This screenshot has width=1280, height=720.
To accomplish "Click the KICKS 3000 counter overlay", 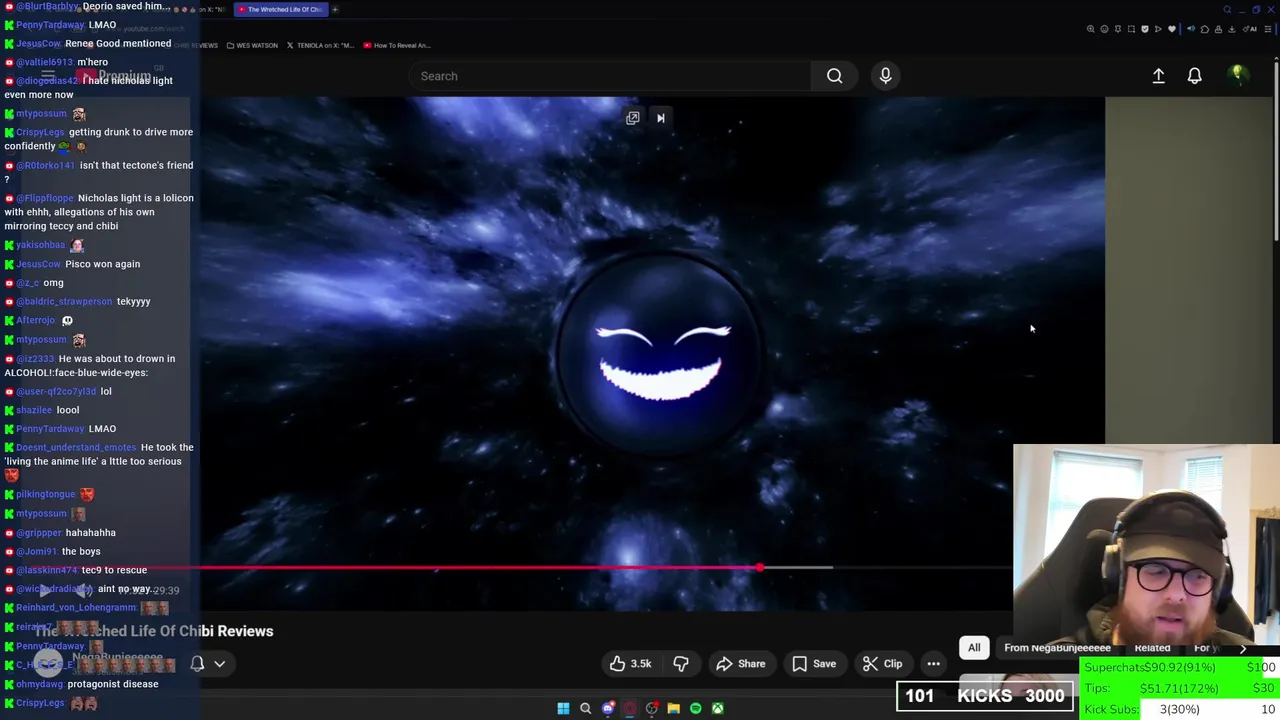I will pyautogui.click(x=985, y=696).
